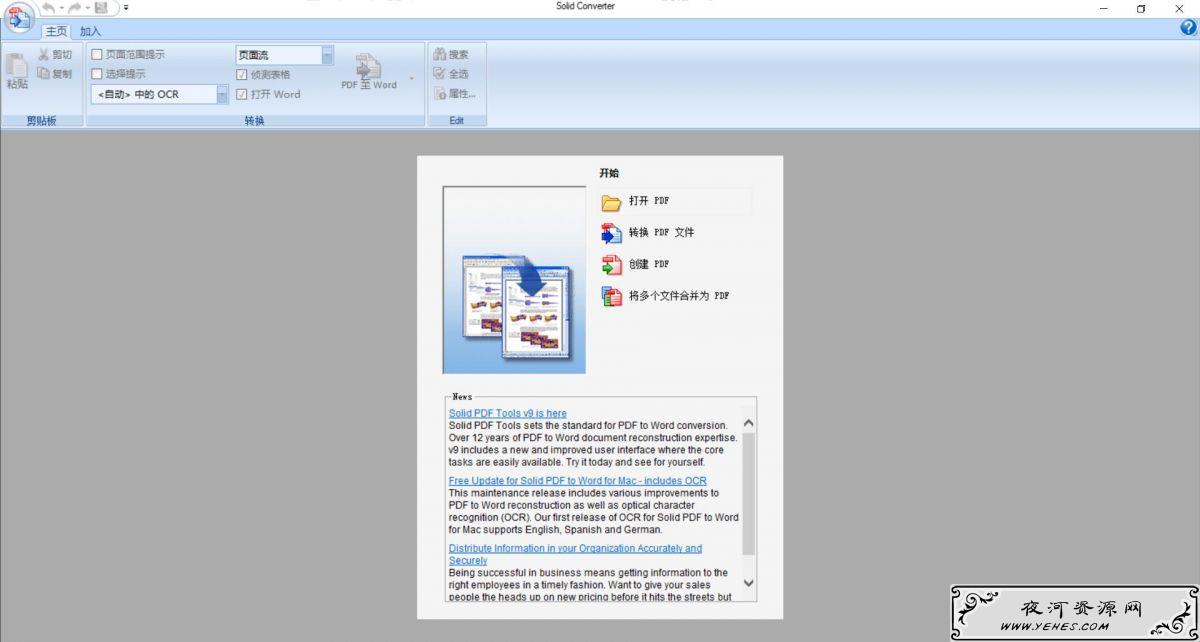Click the Solid Converter window title text
1200x642 pixels.
coord(586,6)
